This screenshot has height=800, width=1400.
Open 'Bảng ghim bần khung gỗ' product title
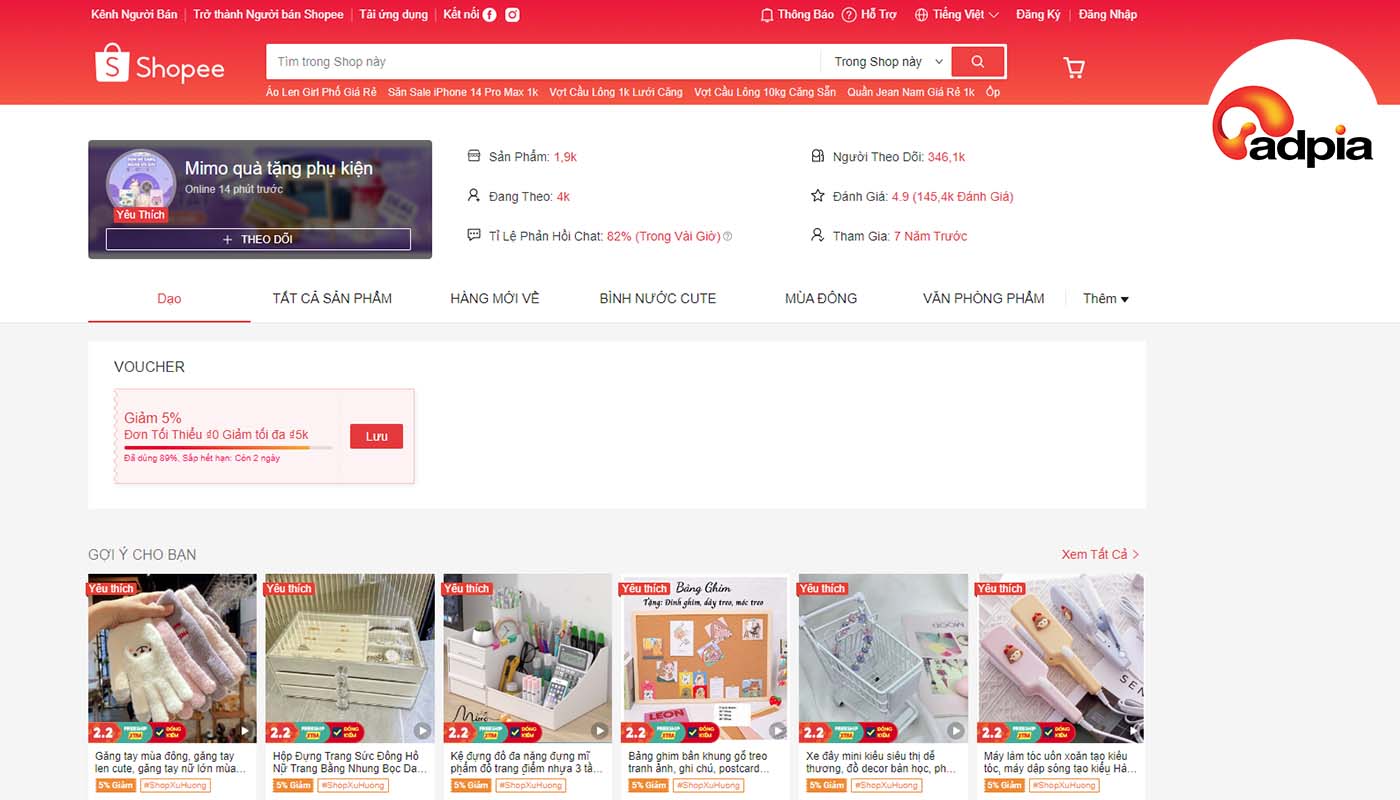click(698, 763)
